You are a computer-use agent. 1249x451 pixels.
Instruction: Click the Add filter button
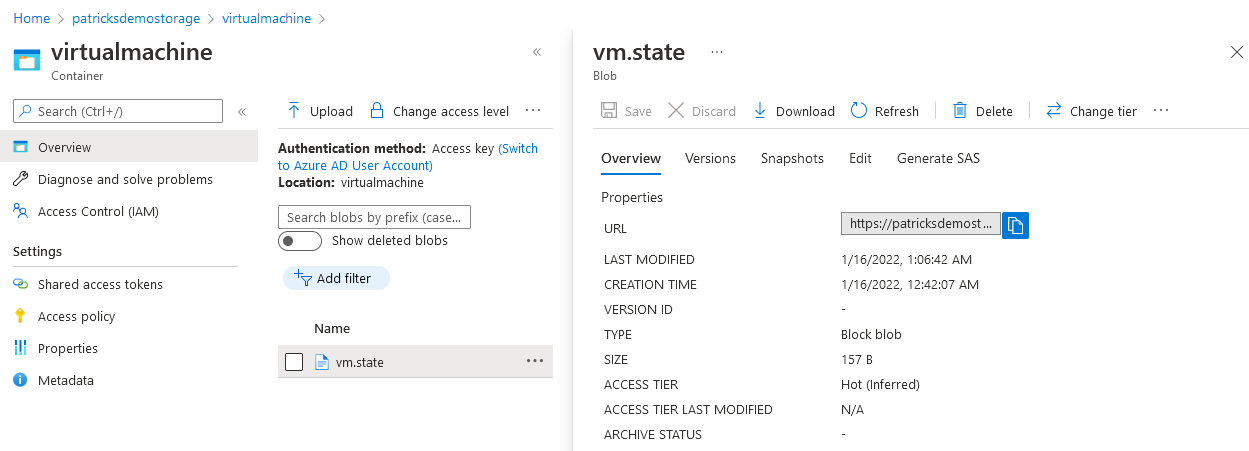tap(336, 278)
